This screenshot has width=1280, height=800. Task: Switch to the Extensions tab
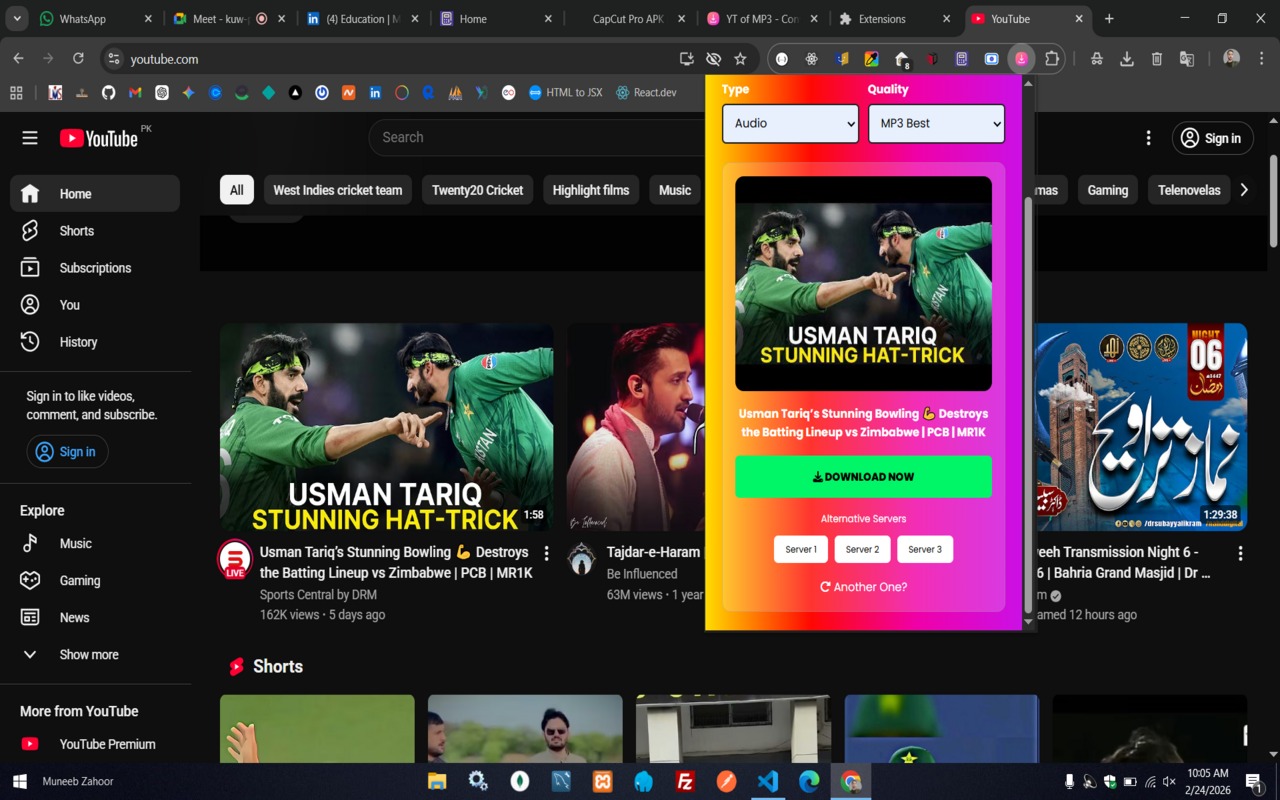895,19
